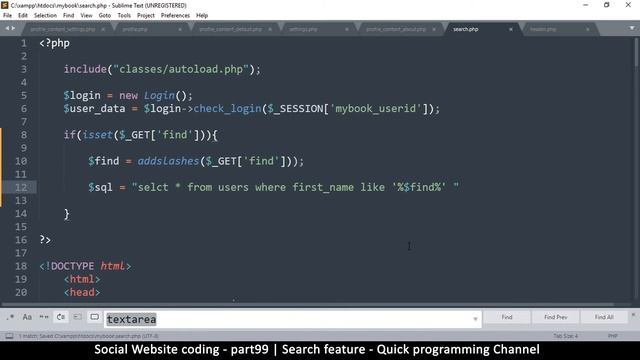Close the header.php tab
Image resolution: width=640 pixels, height=360 pixels.
coord(587,29)
